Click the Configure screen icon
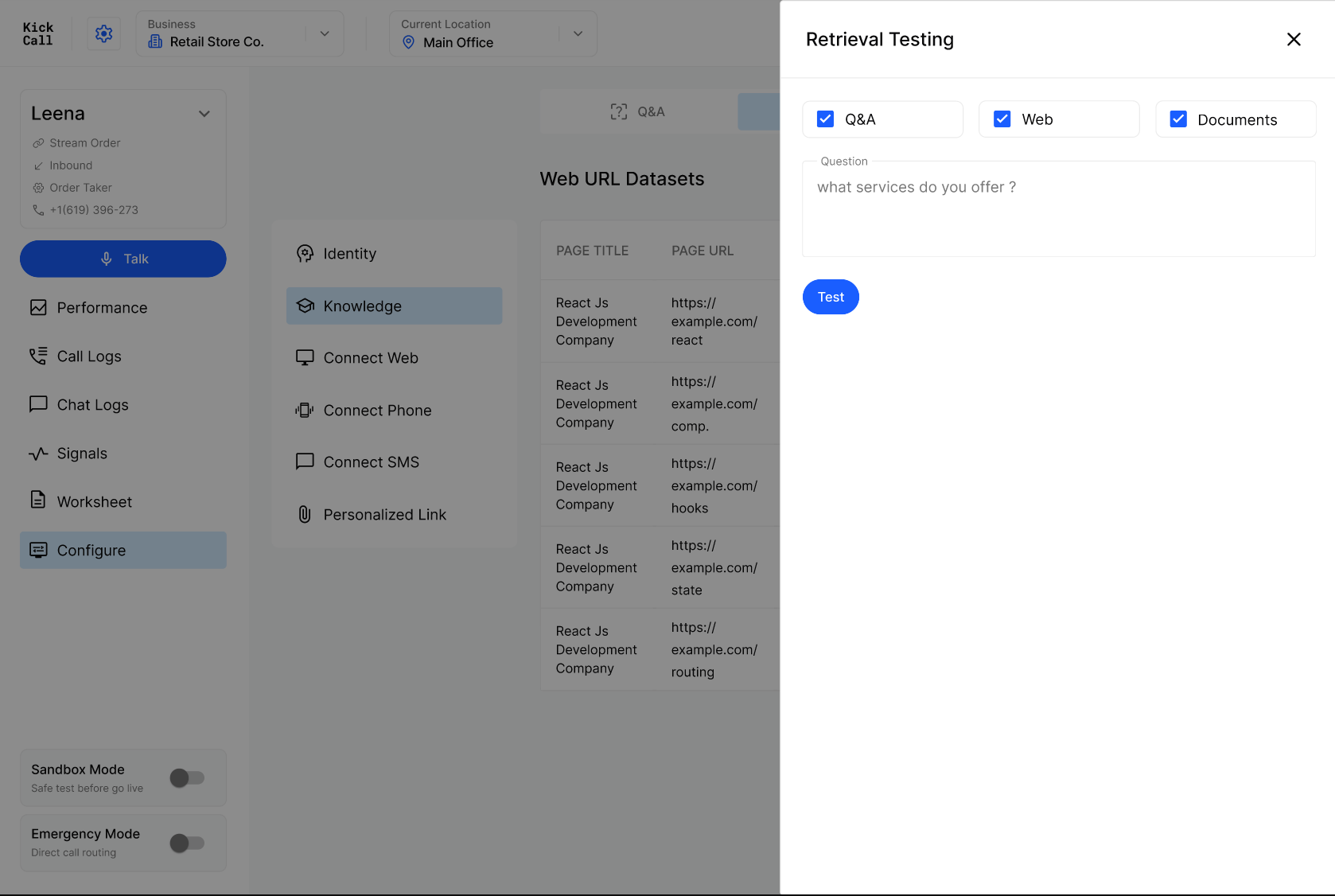This screenshot has height=896, width=1335. click(38, 550)
